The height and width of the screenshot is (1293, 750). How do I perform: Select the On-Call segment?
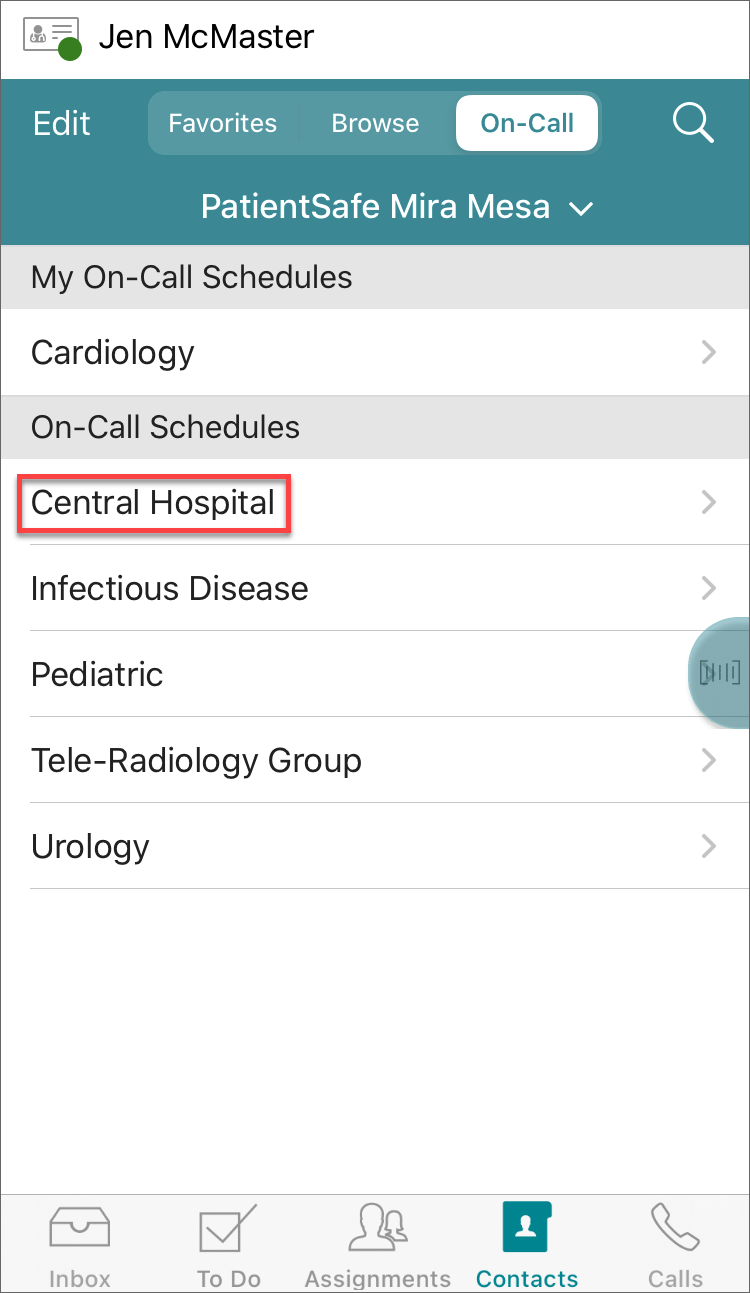[527, 123]
